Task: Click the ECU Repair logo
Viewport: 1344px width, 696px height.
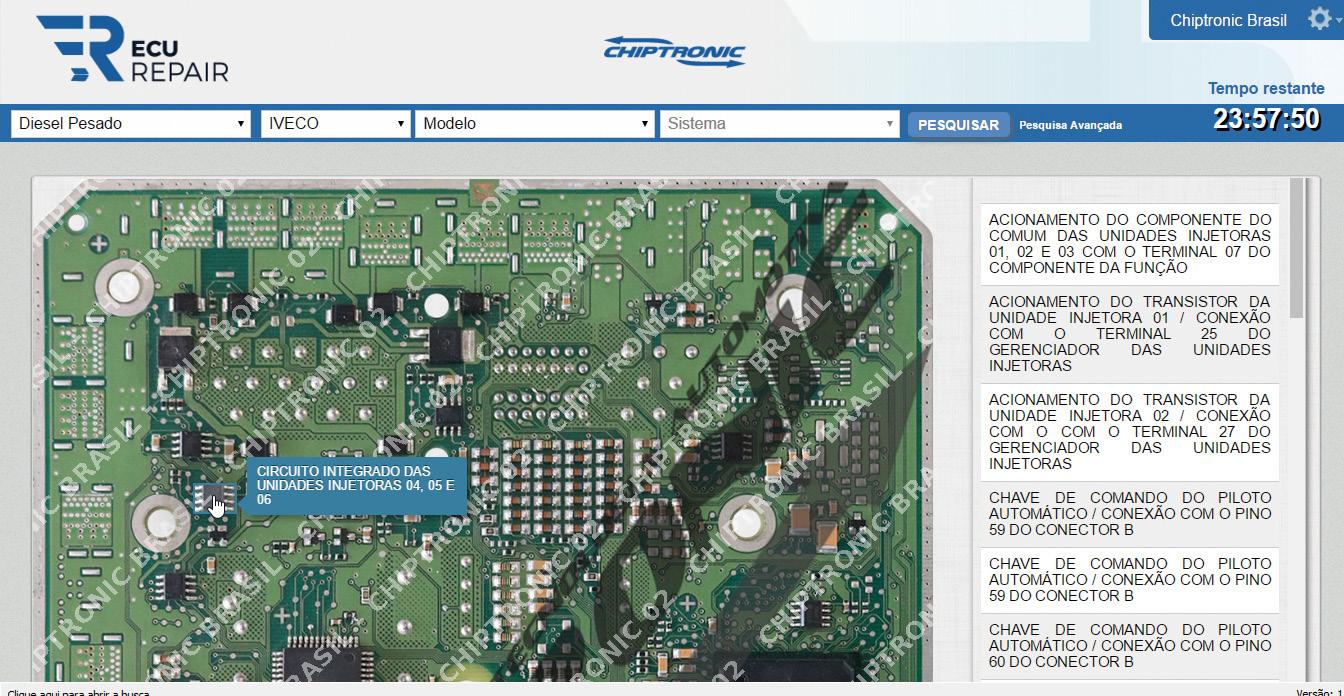Action: [x=132, y=48]
